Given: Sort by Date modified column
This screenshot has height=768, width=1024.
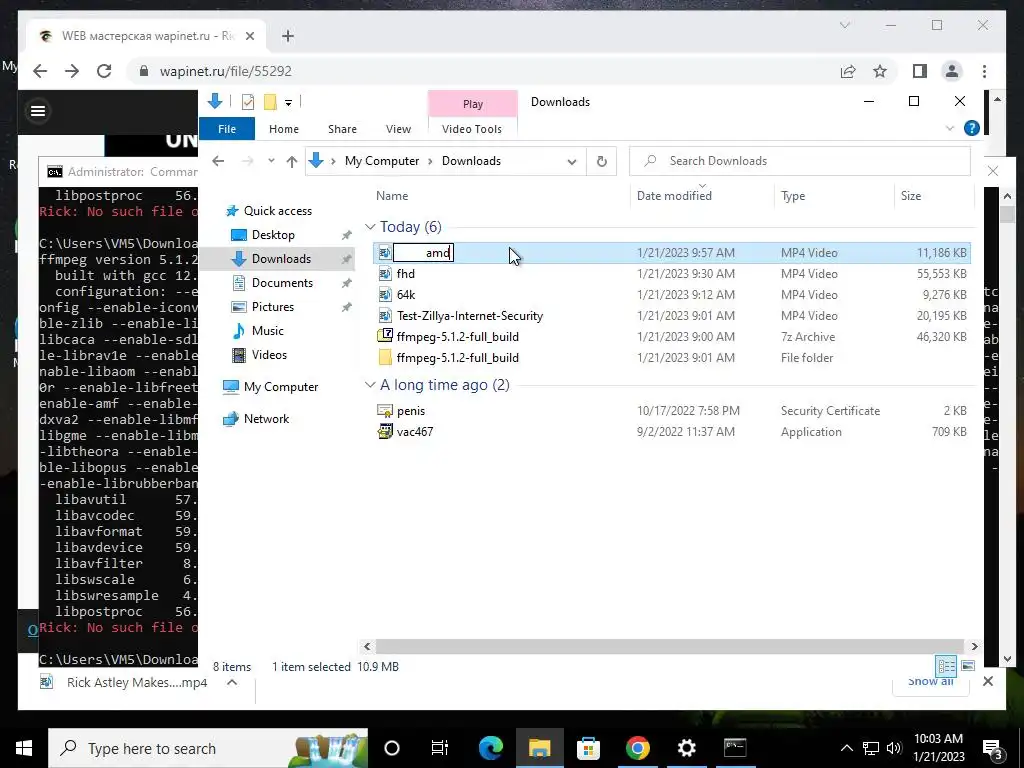Looking at the screenshot, I should 674,196.
